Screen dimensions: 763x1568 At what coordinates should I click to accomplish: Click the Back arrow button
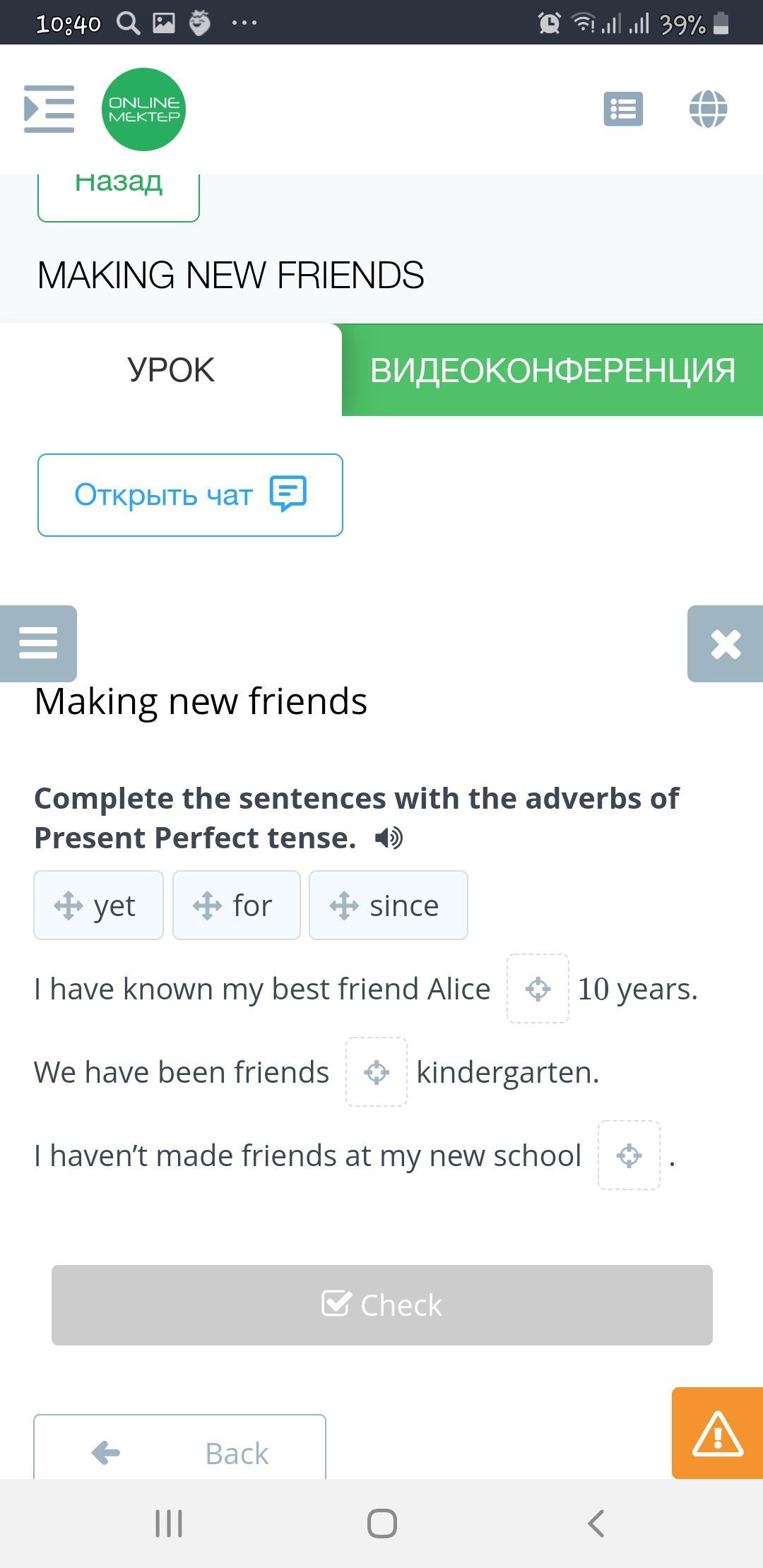point(179,1452)
